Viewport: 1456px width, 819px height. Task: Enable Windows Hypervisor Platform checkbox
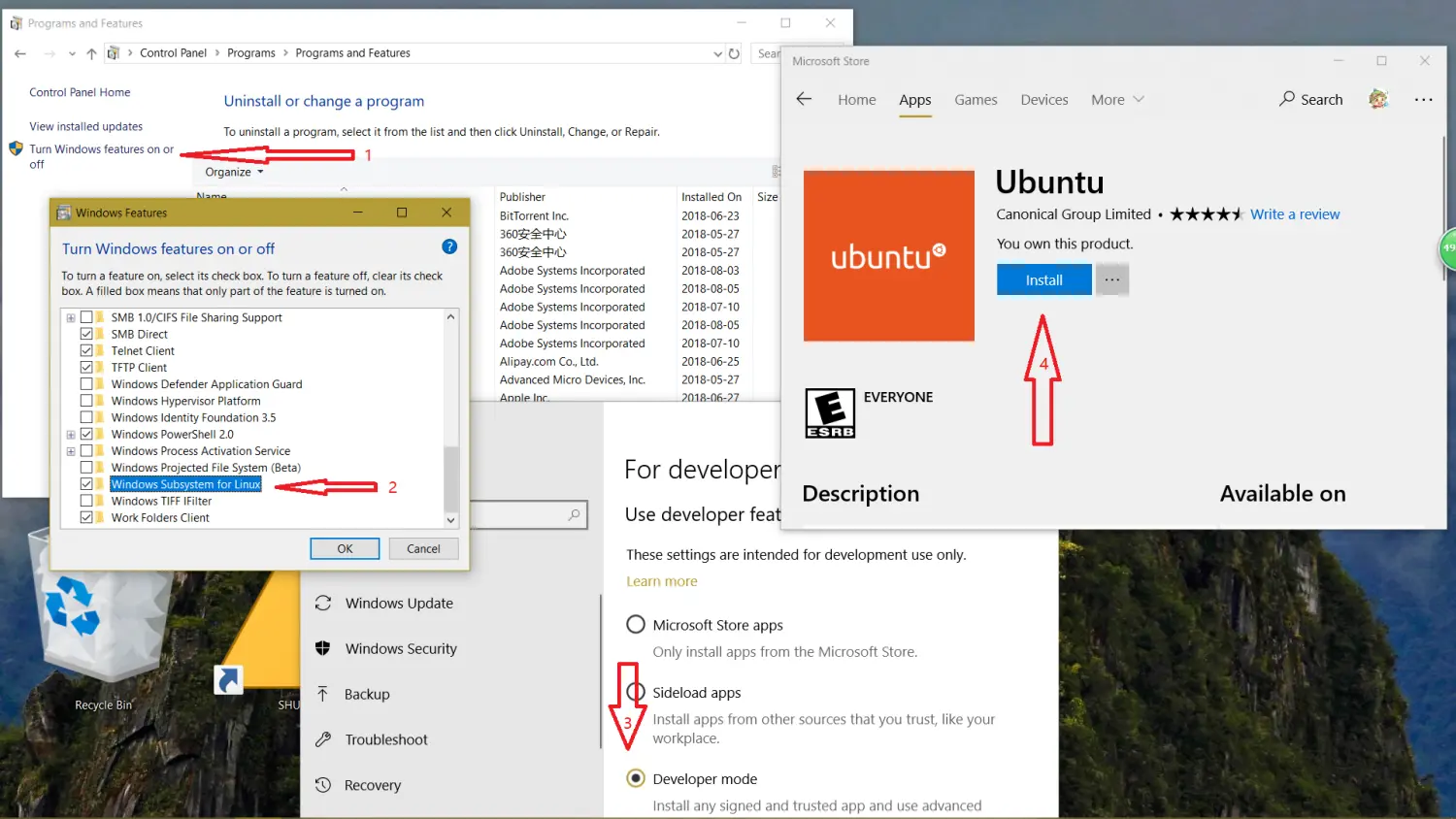[x=86, y=401]
